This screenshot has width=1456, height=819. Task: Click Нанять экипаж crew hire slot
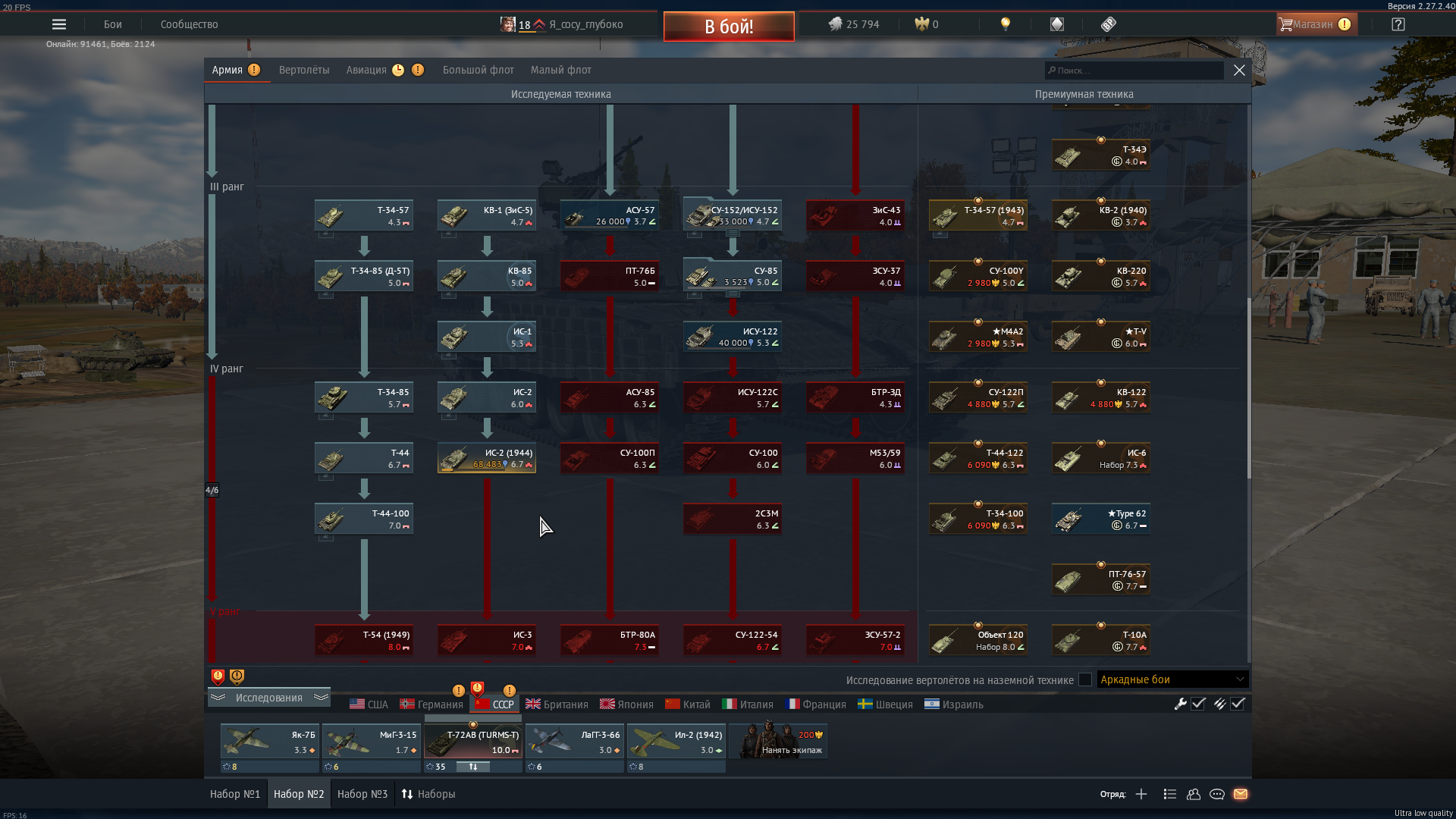(x=778, y=740)
